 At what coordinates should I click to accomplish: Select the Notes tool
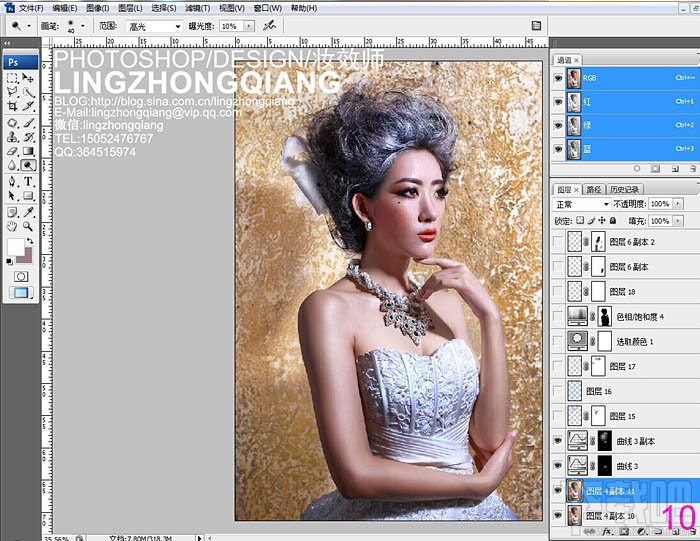12,212
